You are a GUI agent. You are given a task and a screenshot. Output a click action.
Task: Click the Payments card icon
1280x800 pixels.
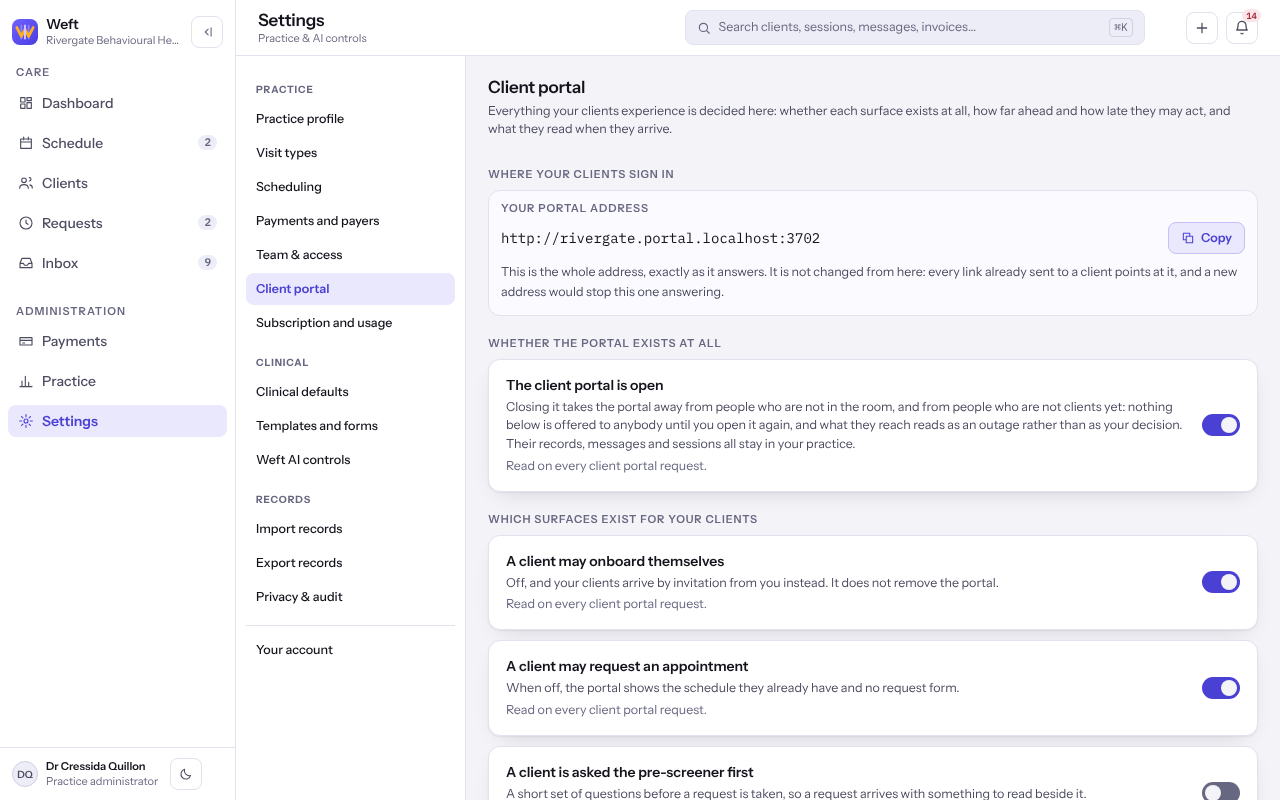point(26,341)
